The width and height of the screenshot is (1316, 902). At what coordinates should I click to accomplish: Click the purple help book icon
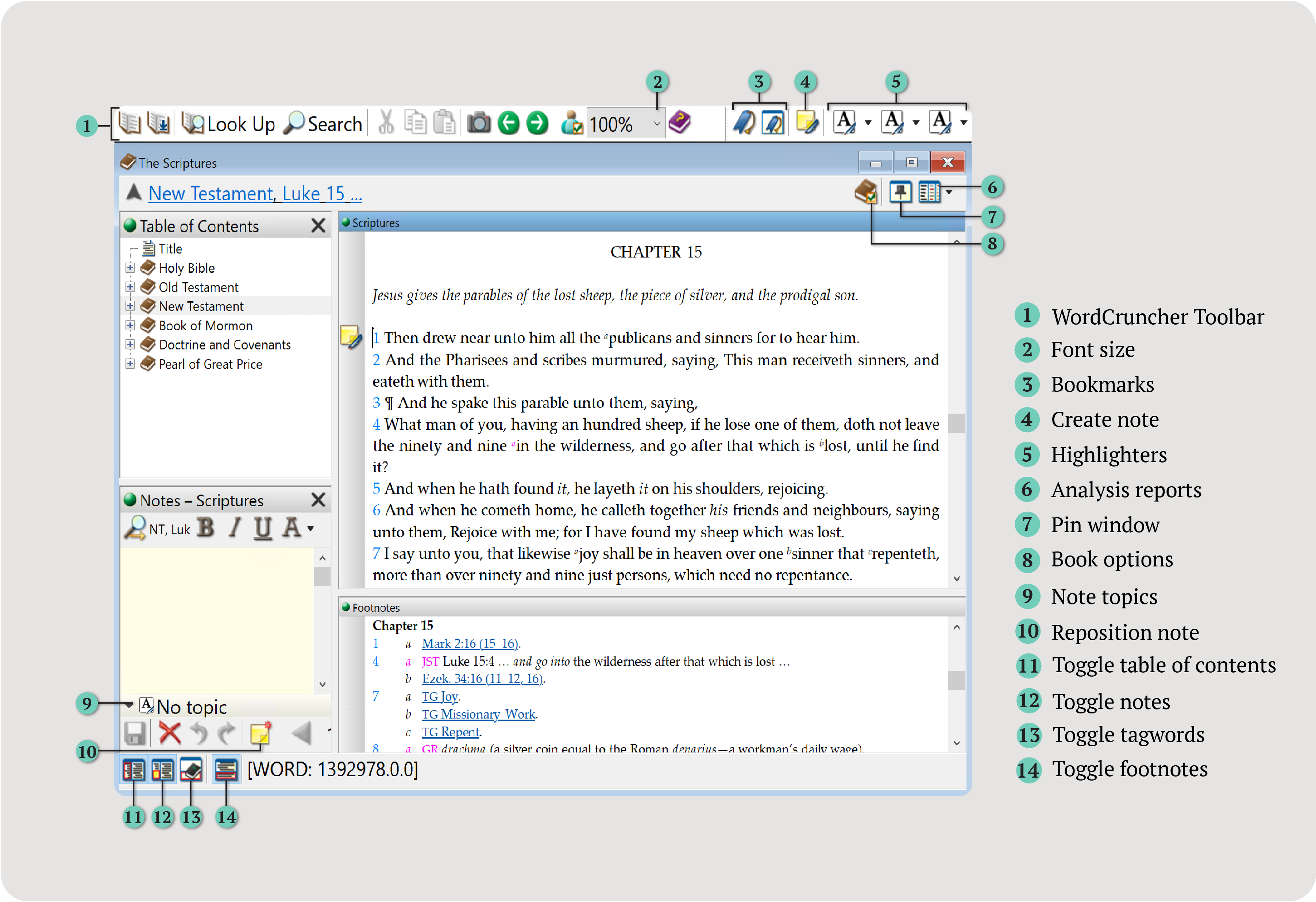point(679,122)
